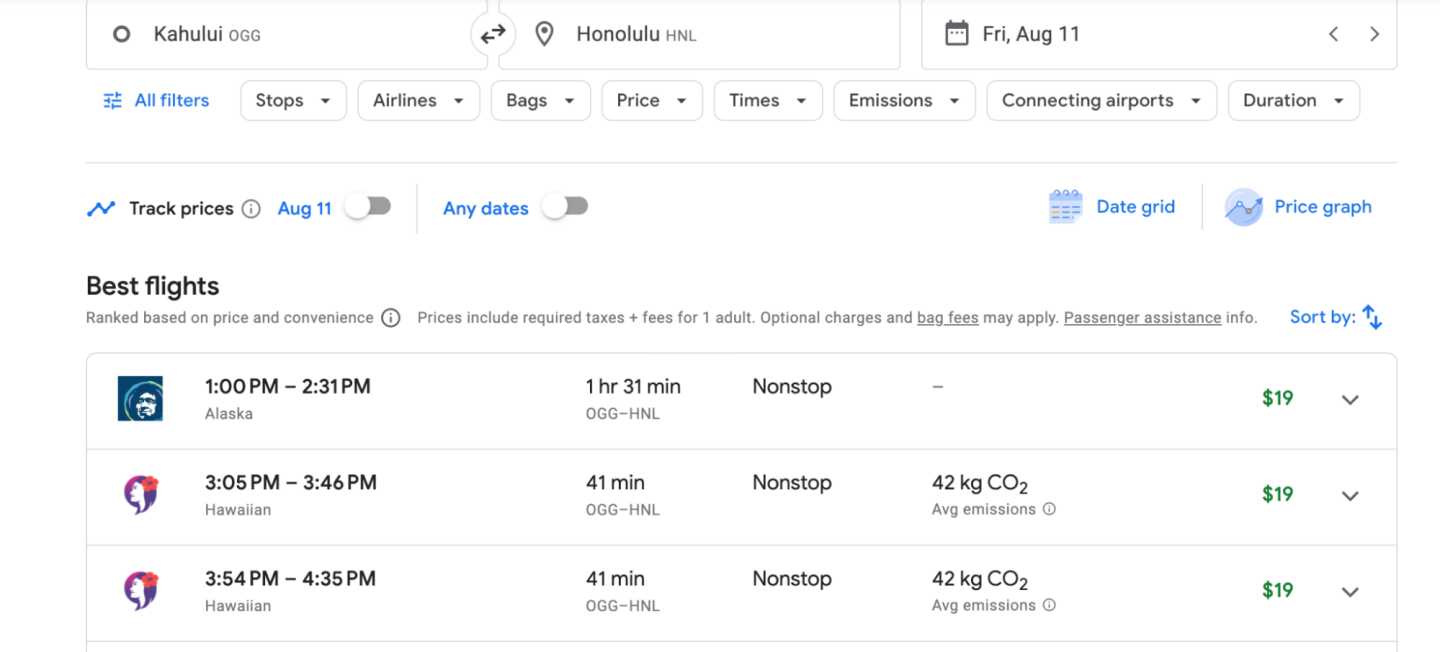Viewport: 1440px width, 652px height.
Task: Enable Track prices toggle for Aug 11
Action: click(367, 207)
